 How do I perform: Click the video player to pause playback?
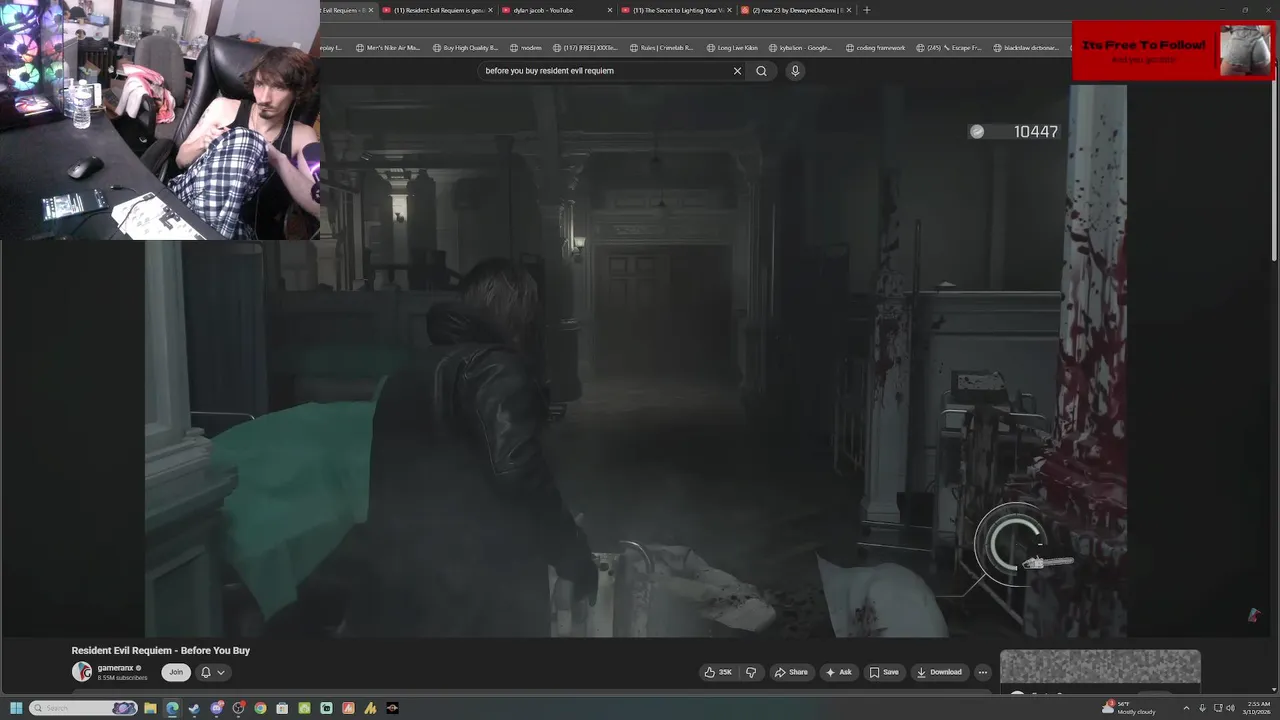[636, 360]
